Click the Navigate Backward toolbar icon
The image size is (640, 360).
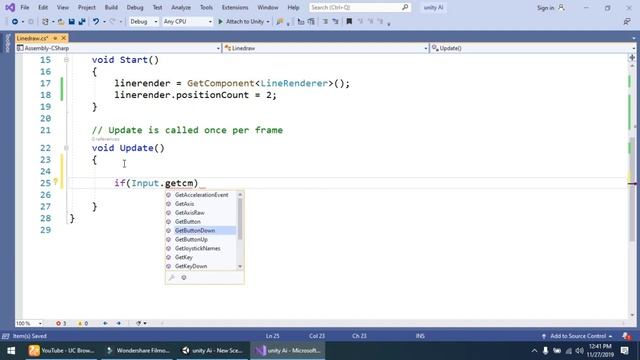[15, 22]
